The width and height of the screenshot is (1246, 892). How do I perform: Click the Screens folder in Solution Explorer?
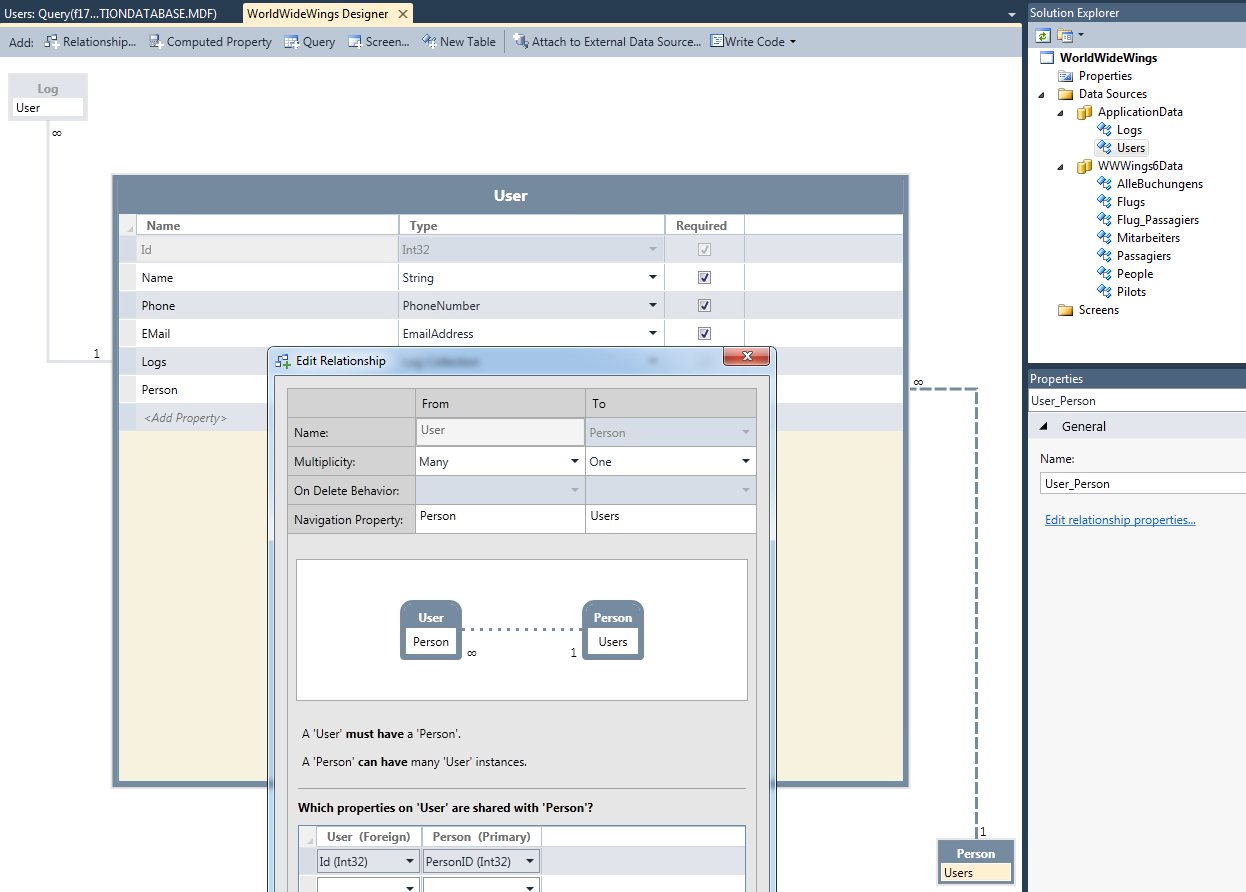pos(1098,310)
